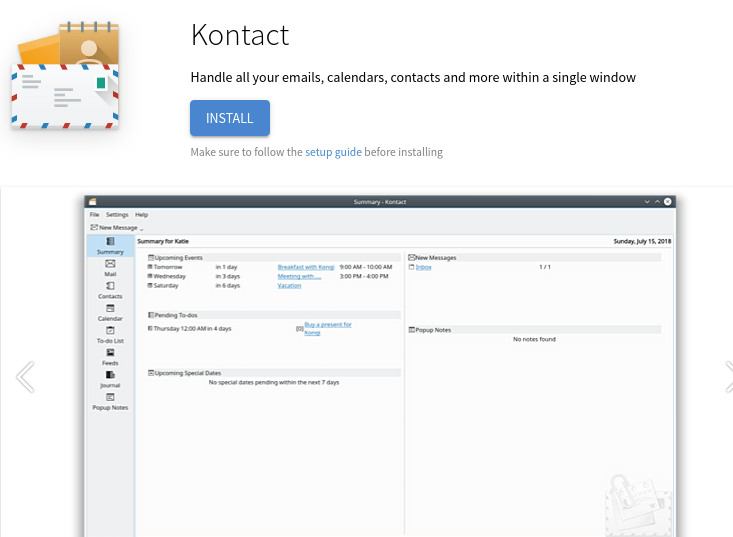Click the Upcoming Events header icon
The image size is (733, 537).
(151, 258)
